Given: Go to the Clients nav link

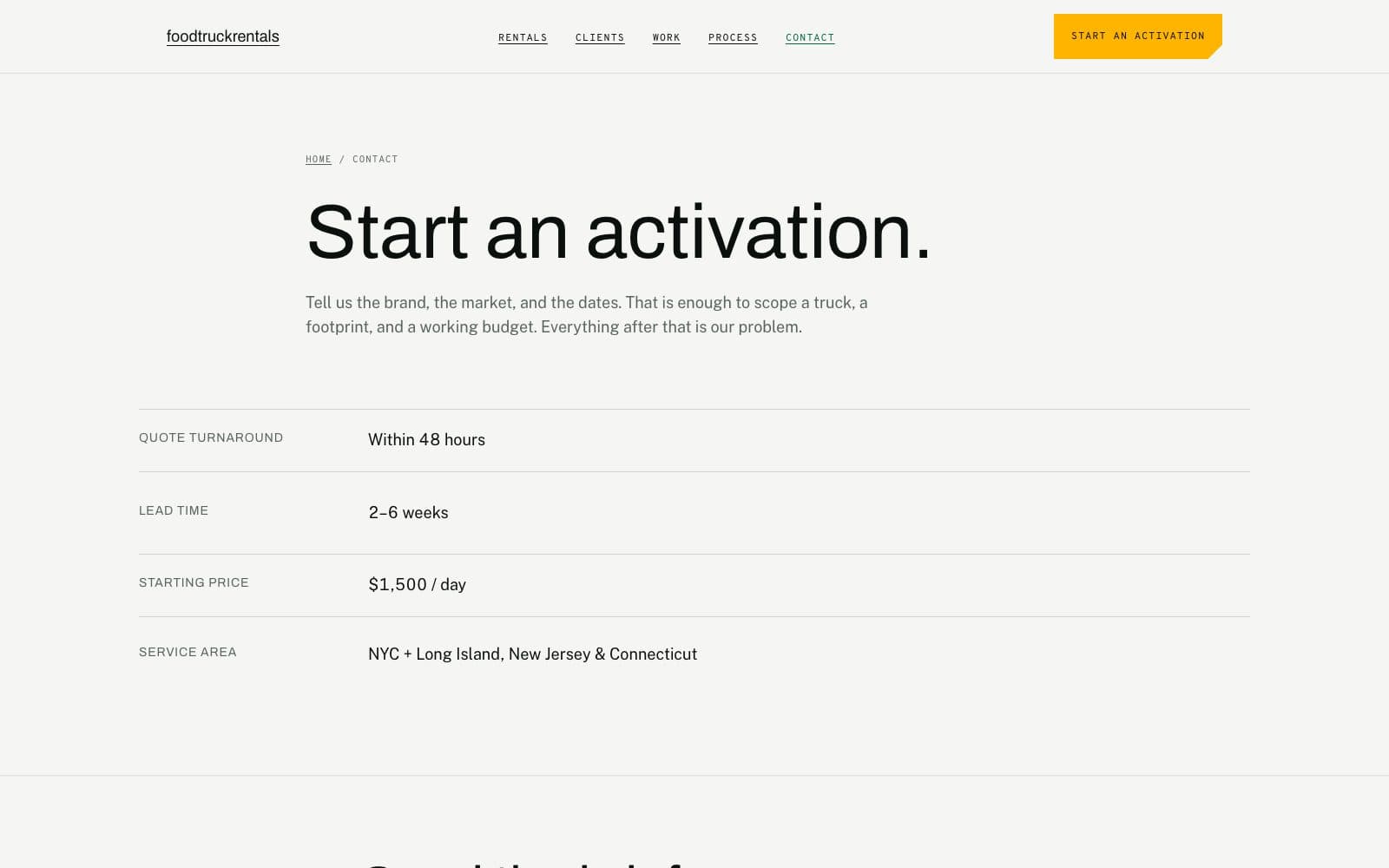Looking at the screenshot, I should (x=600, y=37).
